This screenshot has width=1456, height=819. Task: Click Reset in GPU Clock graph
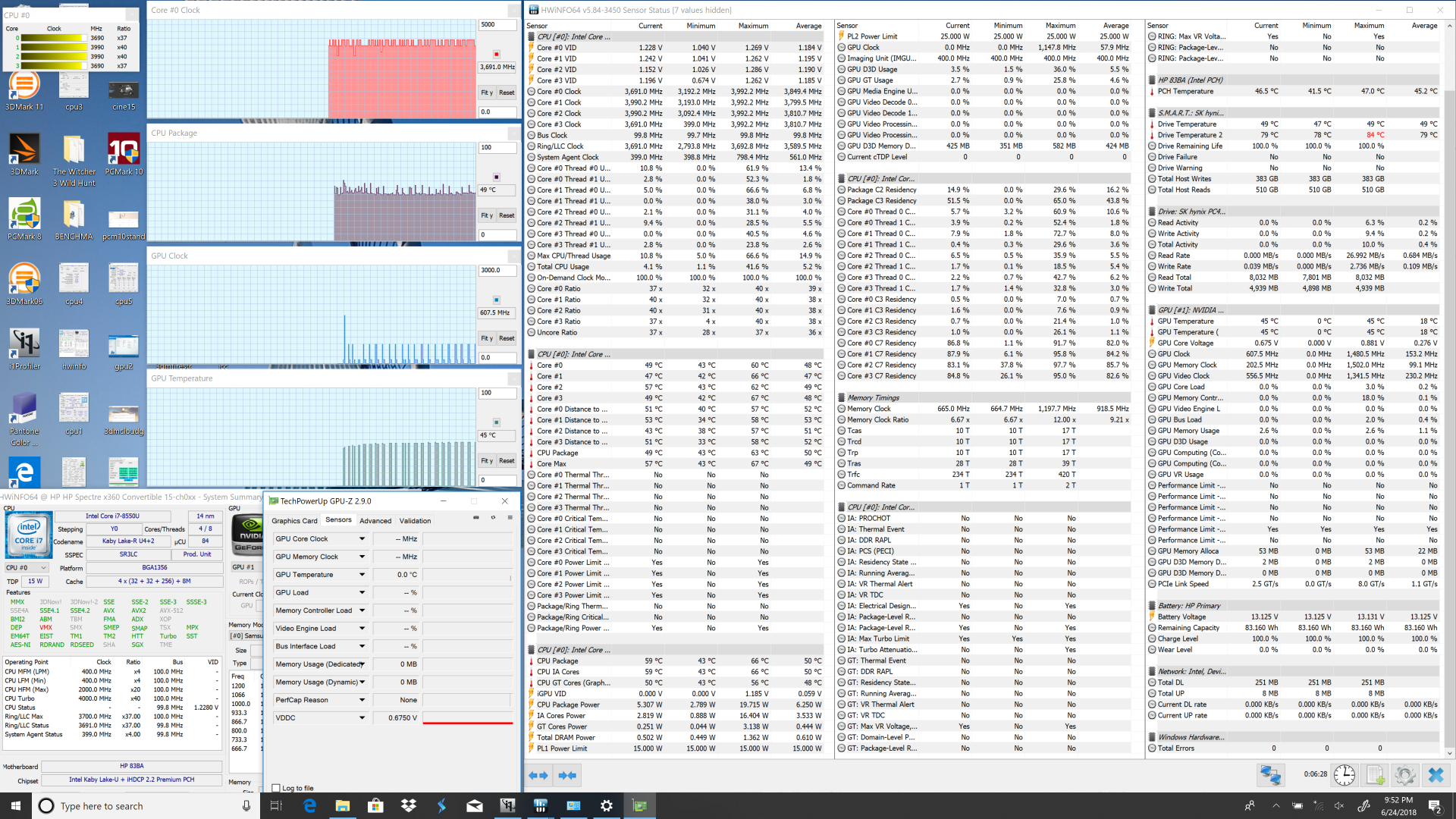coord(507,338)
